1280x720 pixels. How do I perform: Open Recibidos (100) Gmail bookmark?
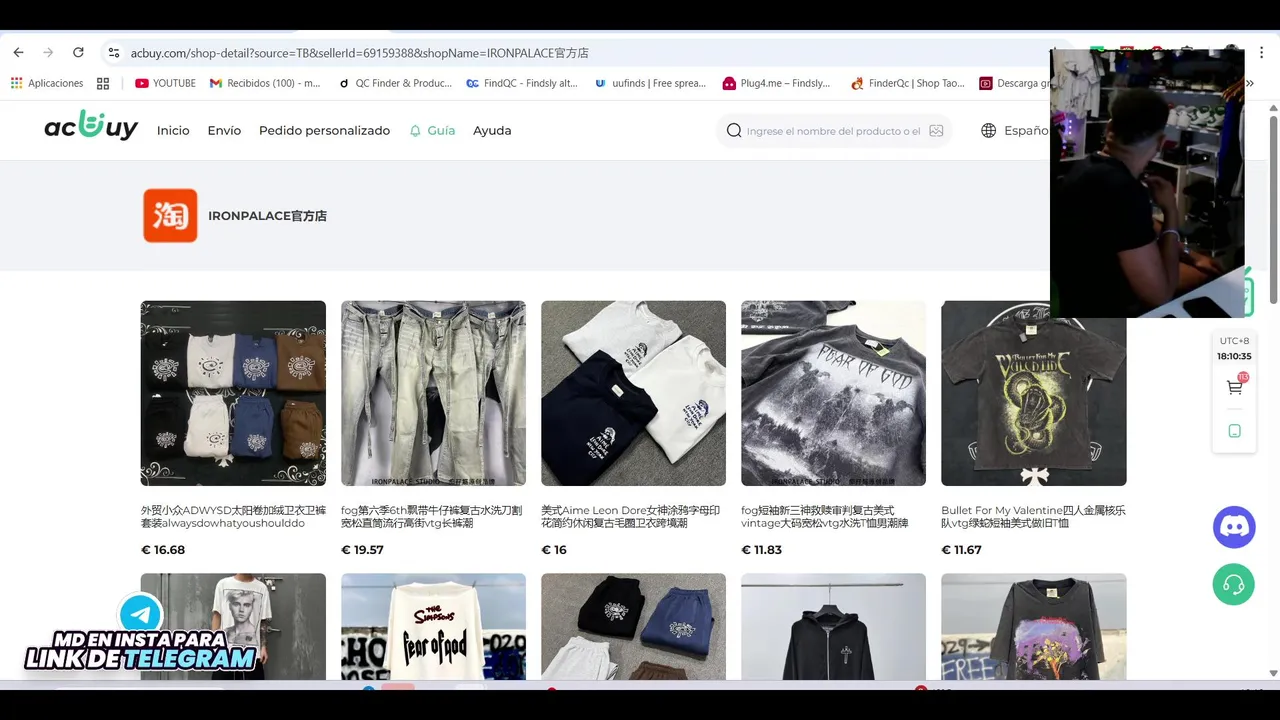(265, 83)
